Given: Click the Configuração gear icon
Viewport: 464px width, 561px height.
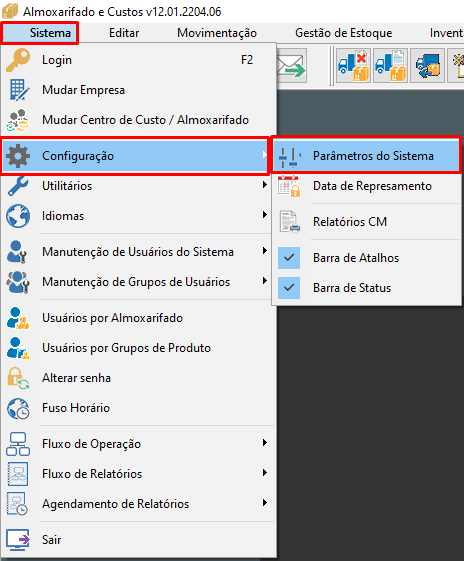Looking at the screenshot, I should 18,156.
